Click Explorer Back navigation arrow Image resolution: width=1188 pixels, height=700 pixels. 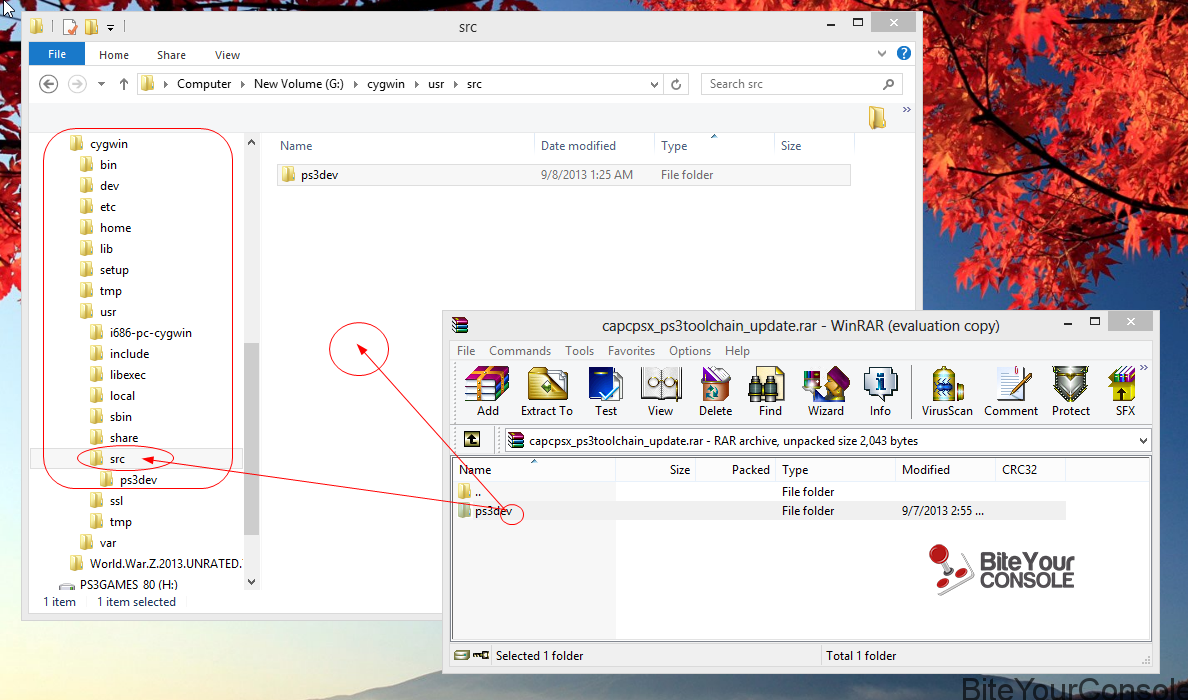coord(48,84)
